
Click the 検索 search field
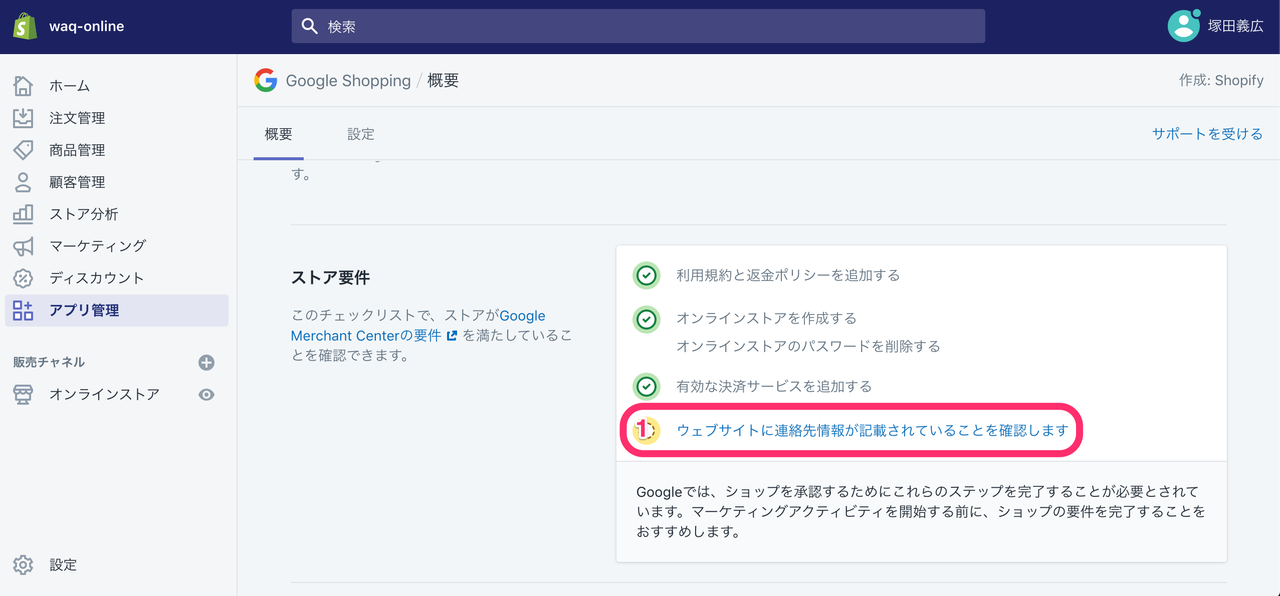pos(638,26)
